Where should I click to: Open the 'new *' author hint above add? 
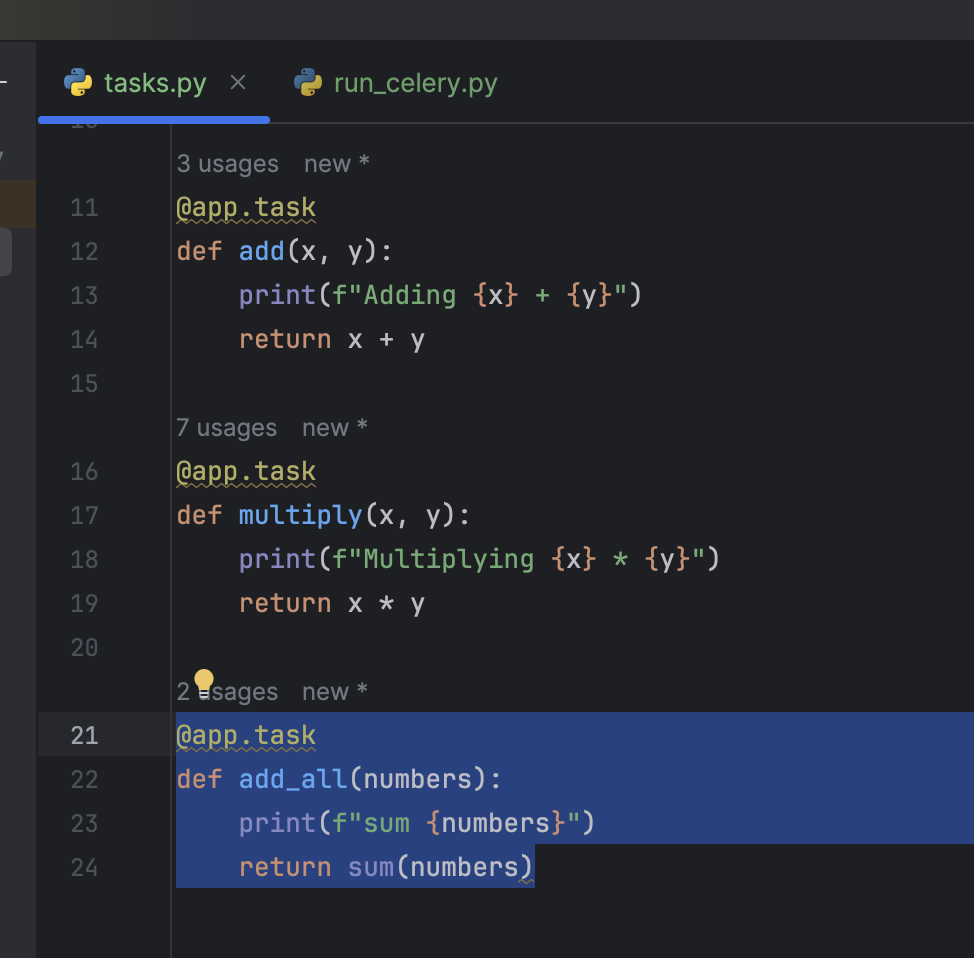click(x=337, y=164)
